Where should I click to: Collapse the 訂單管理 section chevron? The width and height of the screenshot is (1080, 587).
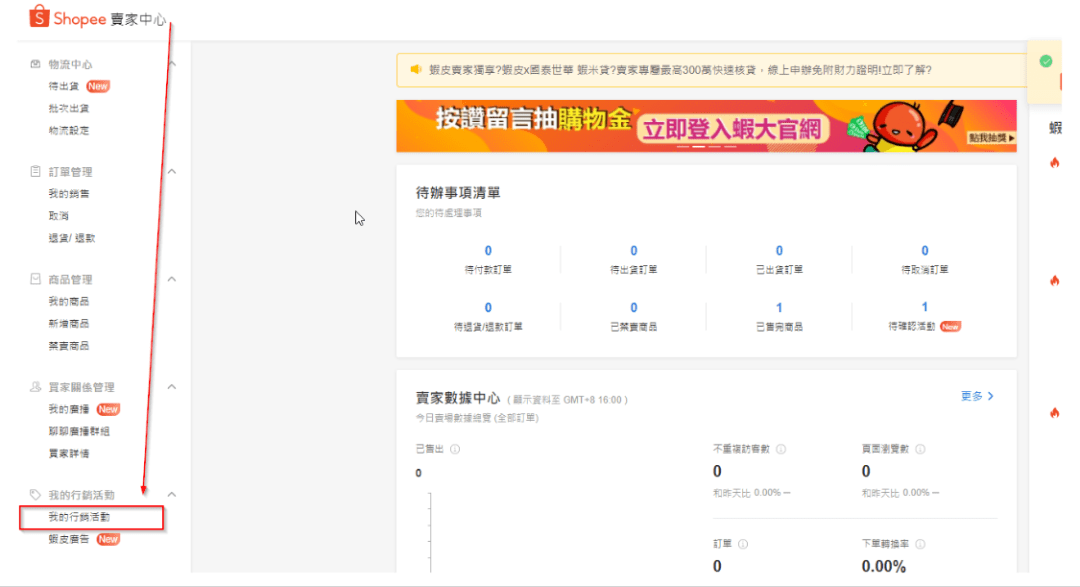click(172, 171)
